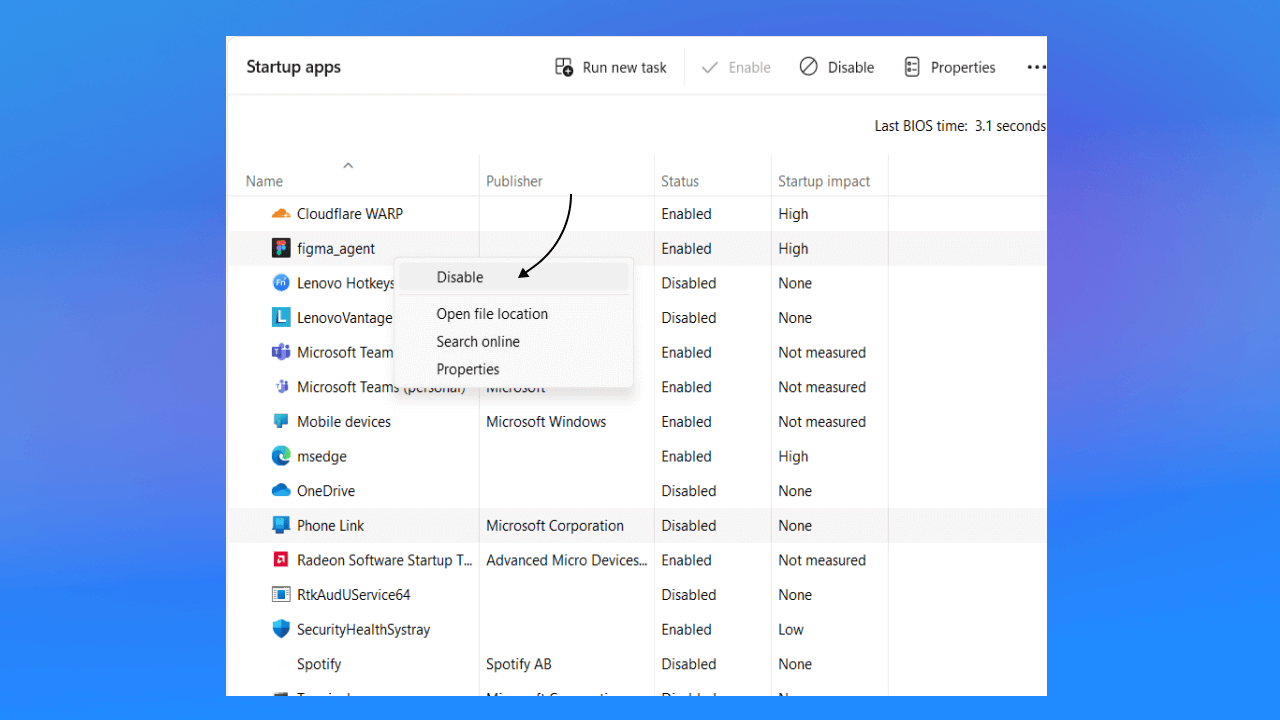This screenshot has width=1280, height=720.
Task: Click Enabled status of Cloudflare WARP
Action: pyautogui.click(x=686, y=214)
